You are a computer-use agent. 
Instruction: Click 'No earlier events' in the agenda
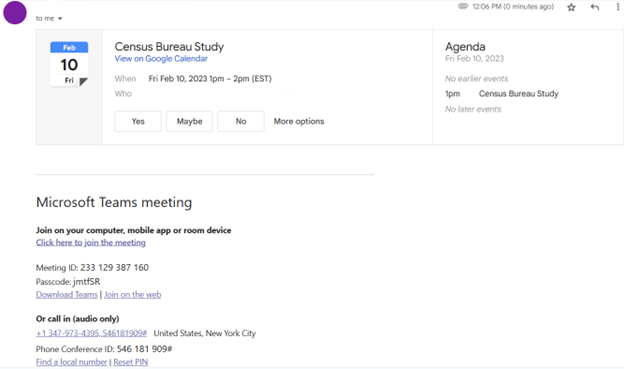click(476, 78)
